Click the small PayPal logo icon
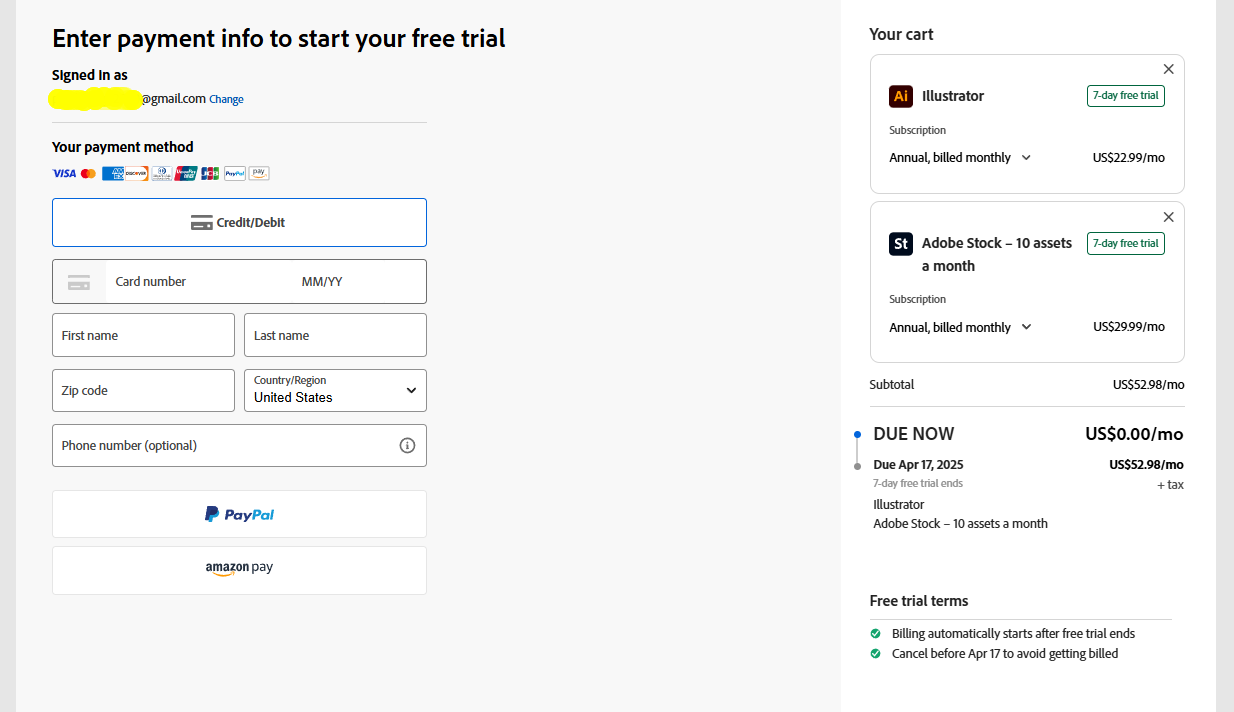This screenshot has width=1234, height=712. pos(235,173)
